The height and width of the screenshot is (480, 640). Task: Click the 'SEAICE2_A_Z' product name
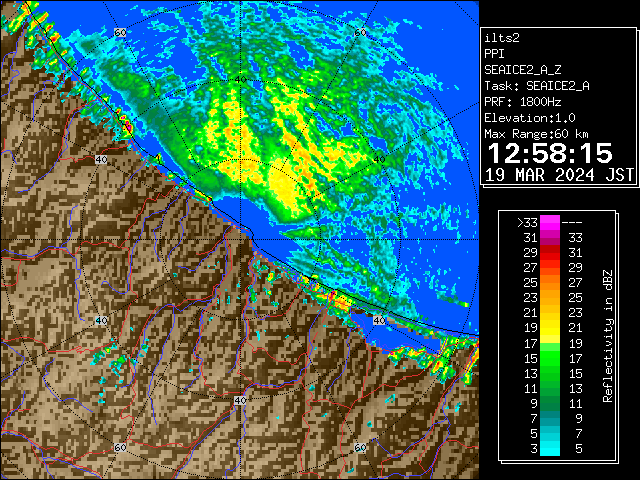click(x=523, y=70)
